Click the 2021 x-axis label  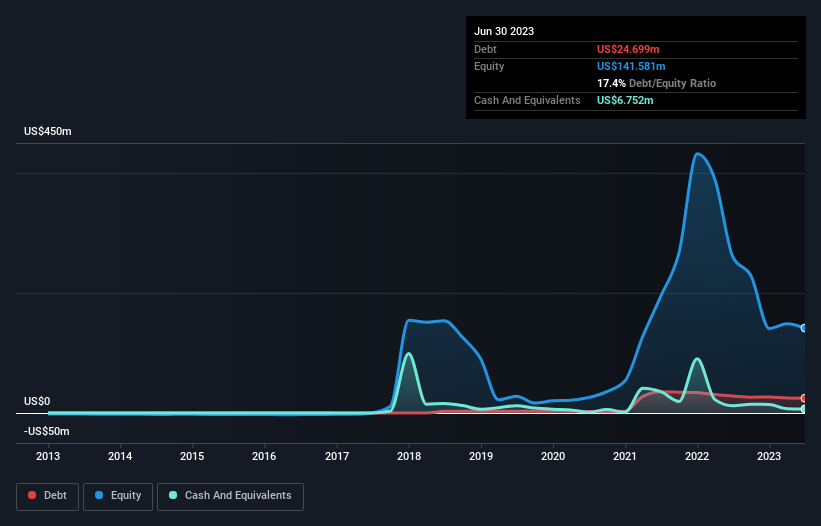(625, 456)
